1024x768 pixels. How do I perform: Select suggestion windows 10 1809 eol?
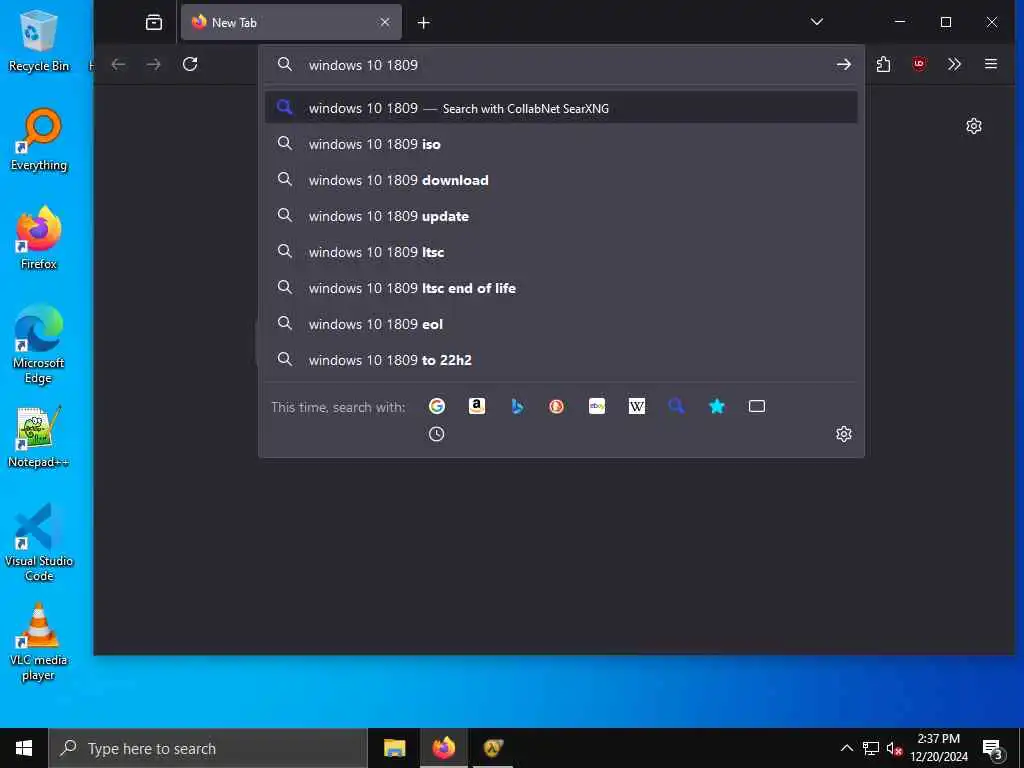click(x=562, y=323)
